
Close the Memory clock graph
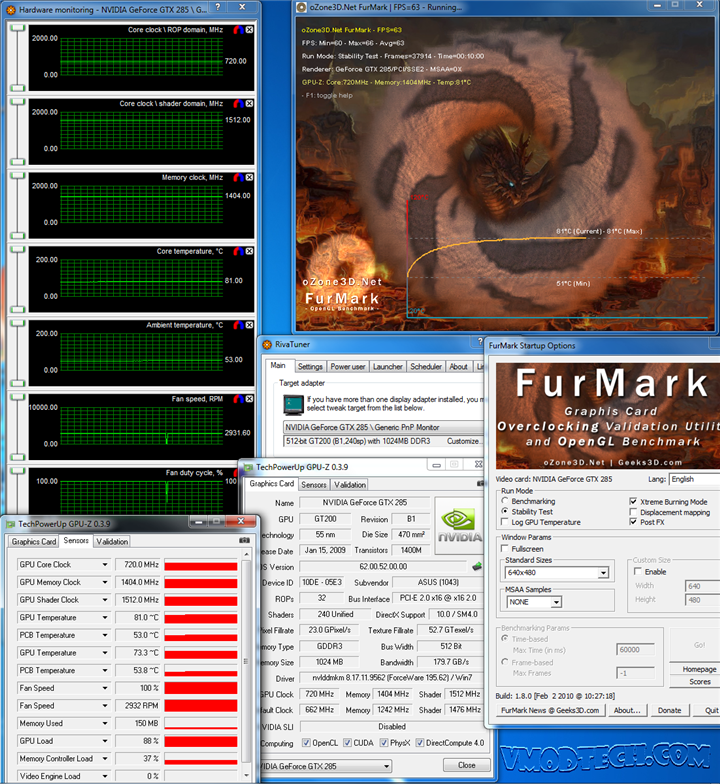coord(249,178)
